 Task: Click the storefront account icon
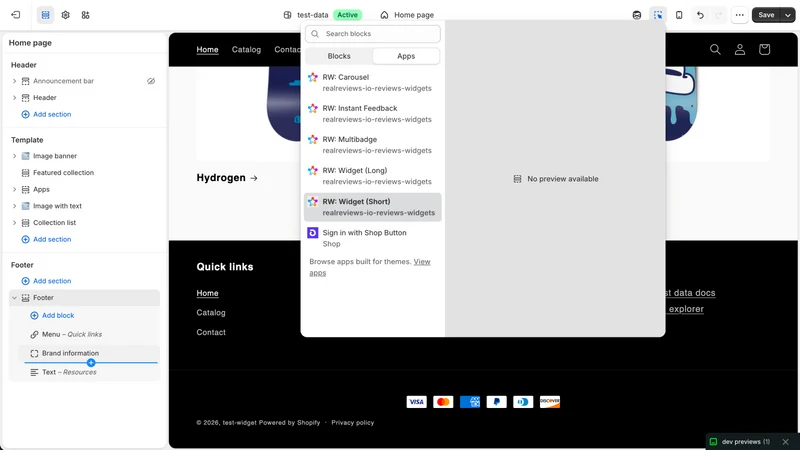pyautogui.click(x=740, y=49)
